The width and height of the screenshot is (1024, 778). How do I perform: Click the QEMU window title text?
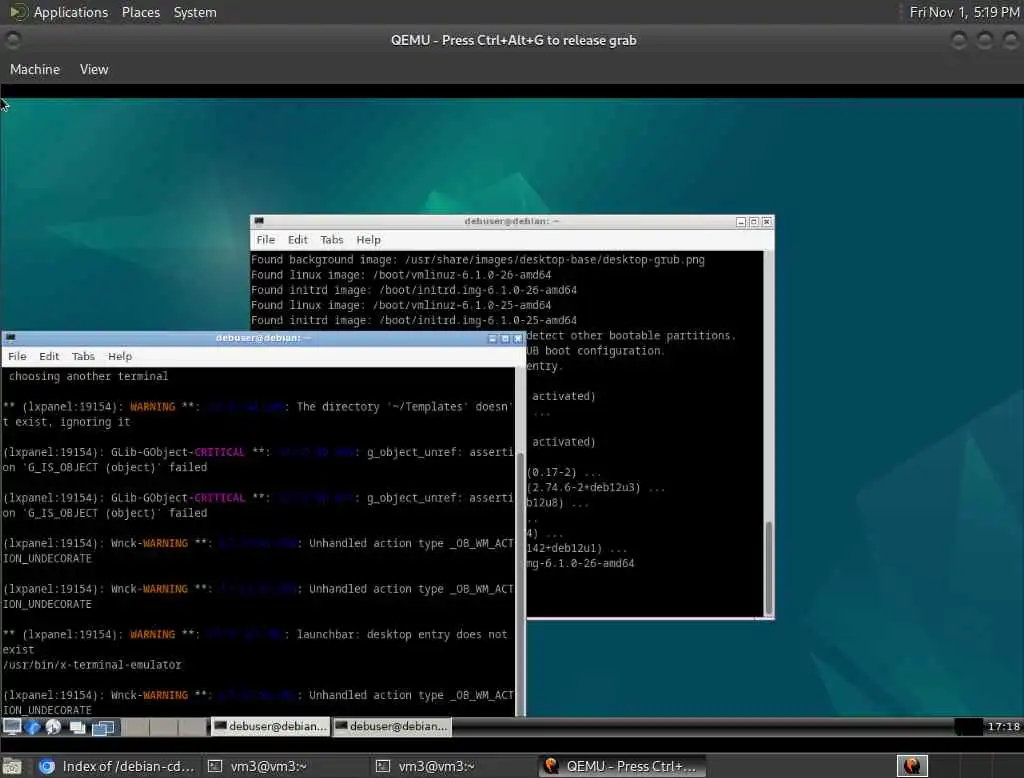pyautogui.click(x=513, y=41)
